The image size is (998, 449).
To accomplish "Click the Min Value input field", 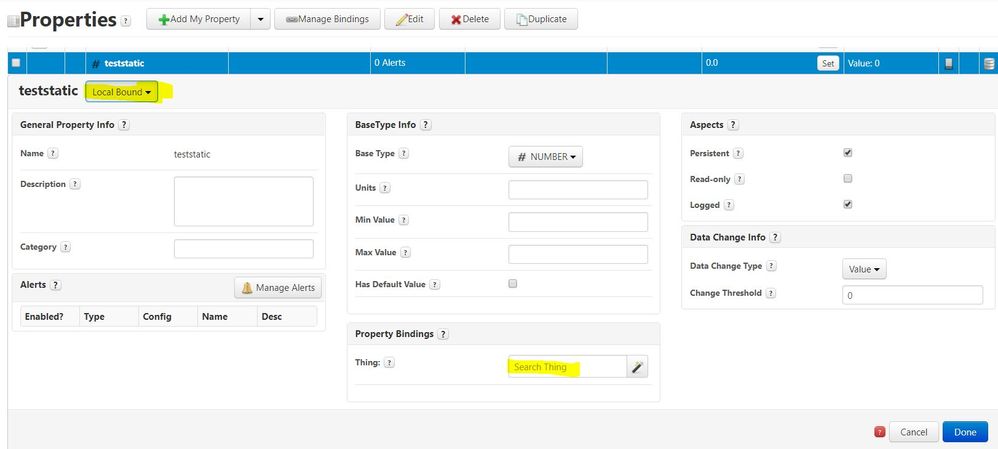I will coord(578,222).
